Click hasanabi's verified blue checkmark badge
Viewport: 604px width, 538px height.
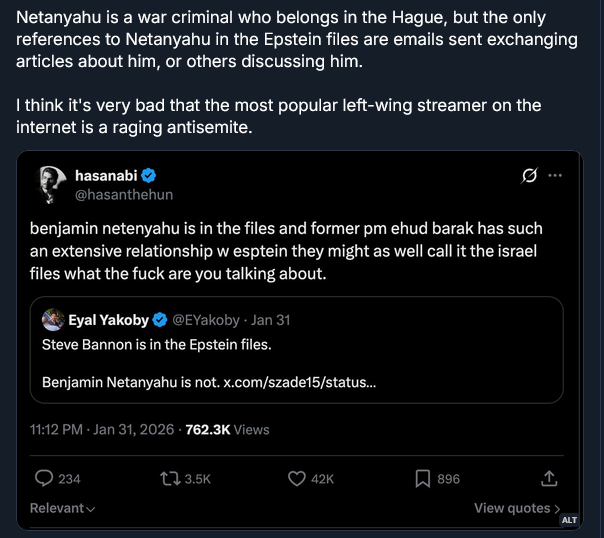point(146,176)
